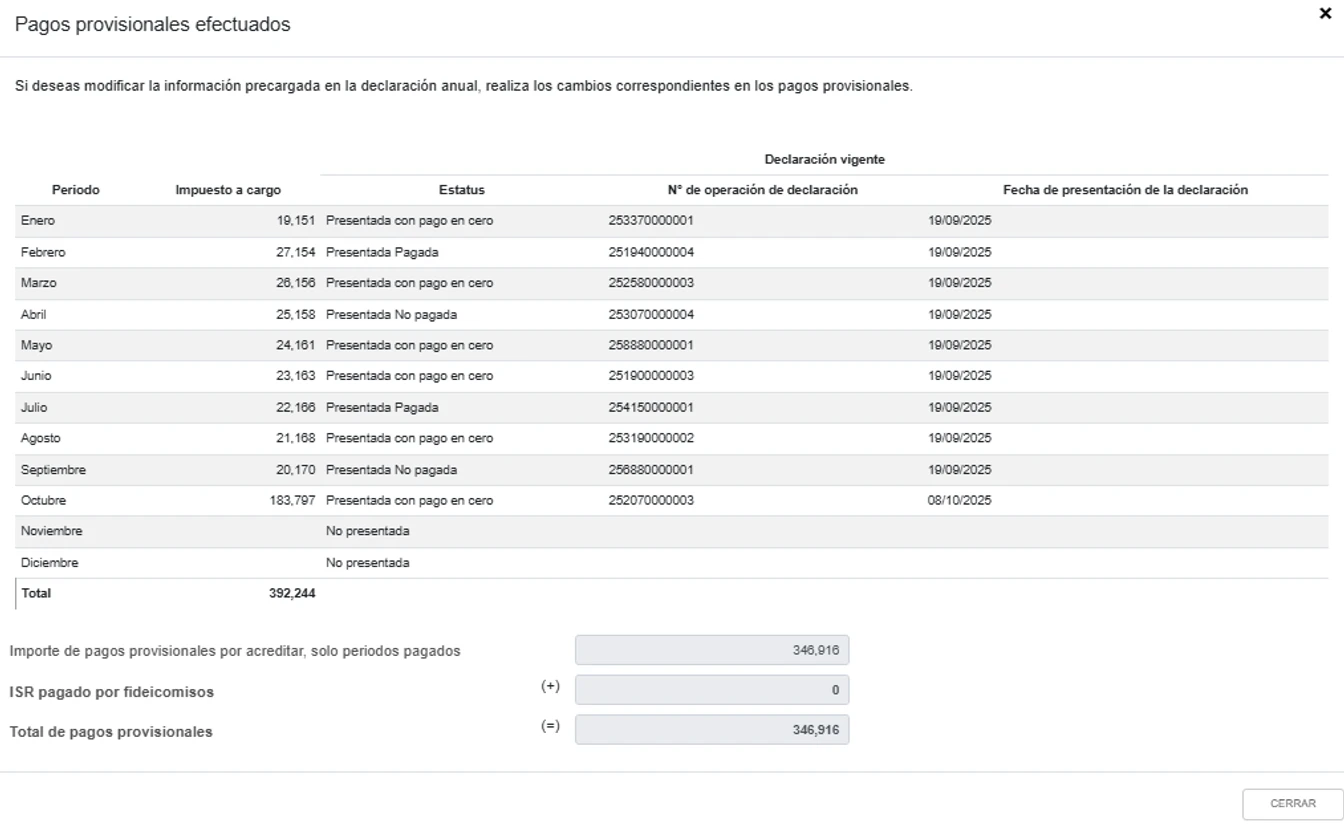Click the Diciembre period cell
The height and width of the screenshot is (827, 1344).
click(50, 563)
